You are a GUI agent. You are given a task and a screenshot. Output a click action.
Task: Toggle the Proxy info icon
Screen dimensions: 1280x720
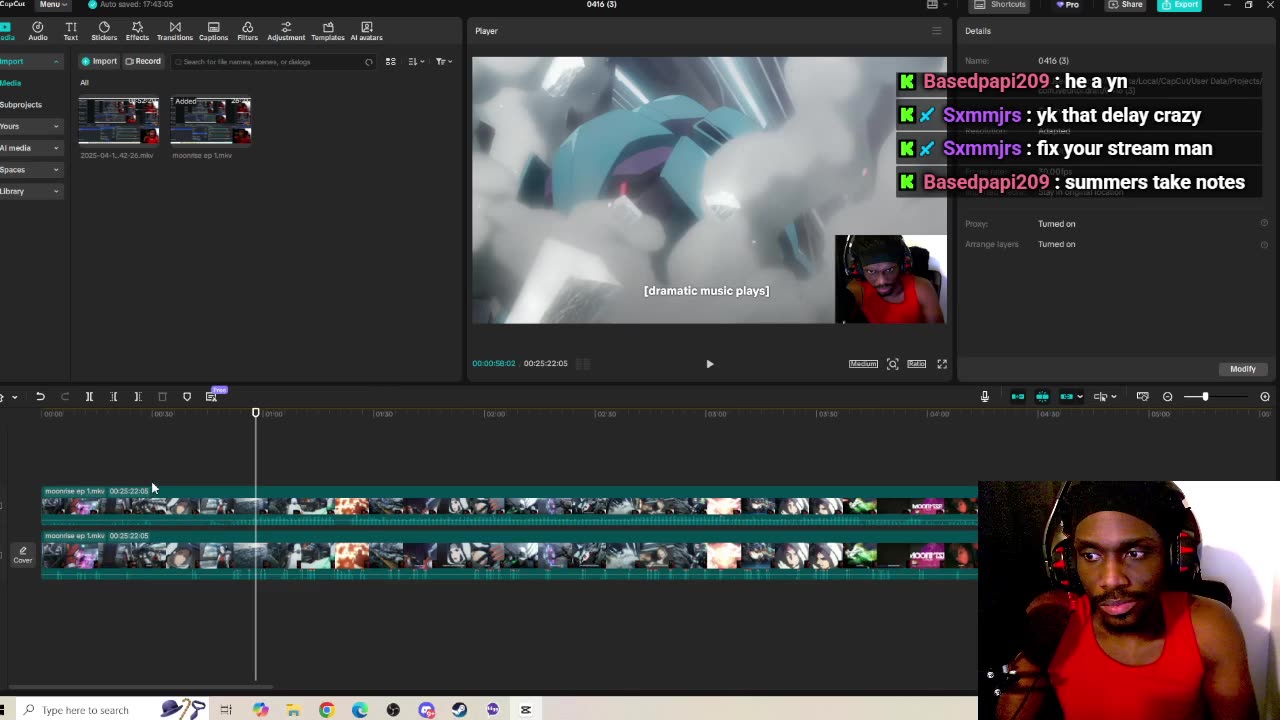(1264, 224)
